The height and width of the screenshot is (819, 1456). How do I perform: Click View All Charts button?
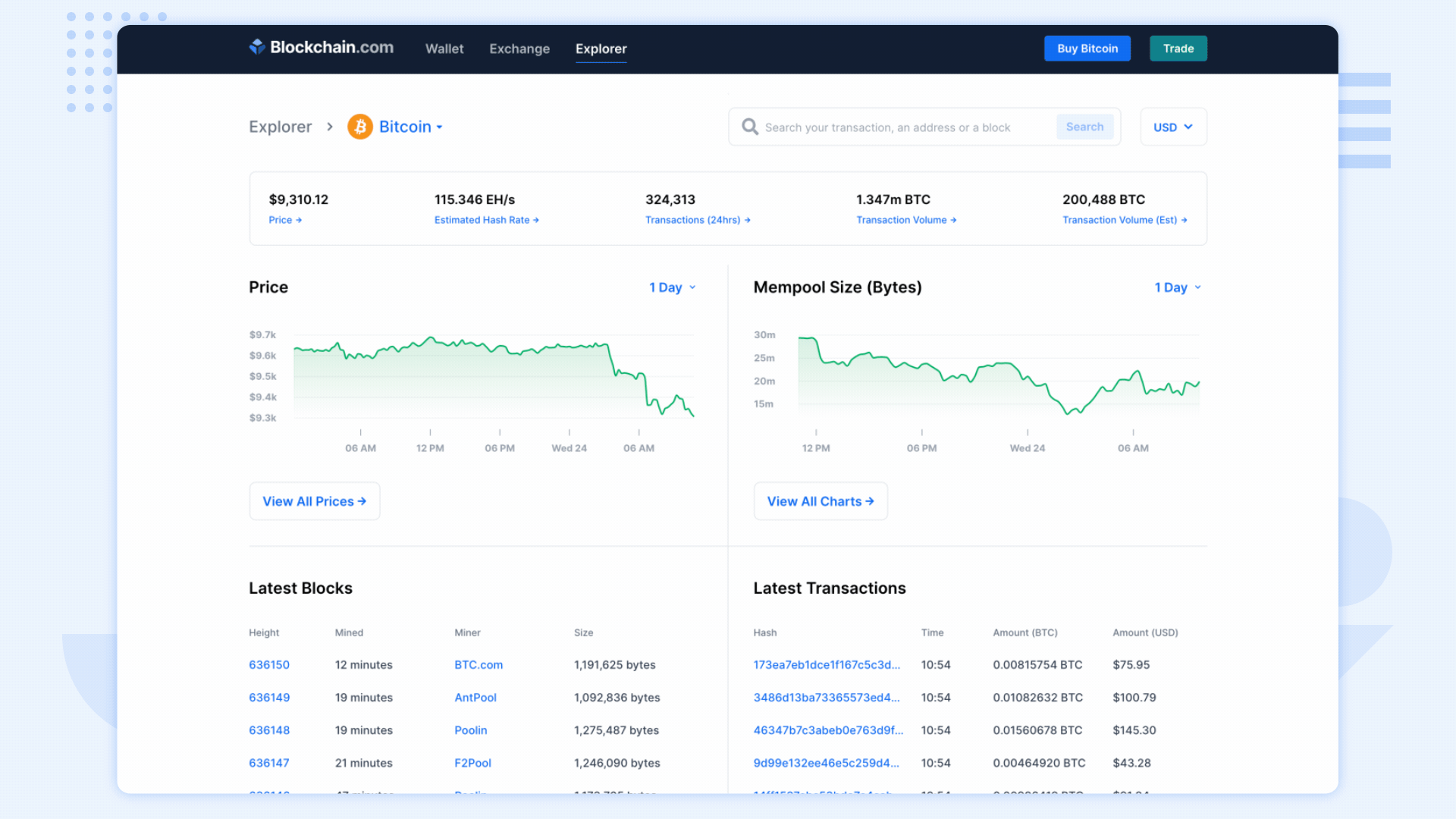pos(820,501)
